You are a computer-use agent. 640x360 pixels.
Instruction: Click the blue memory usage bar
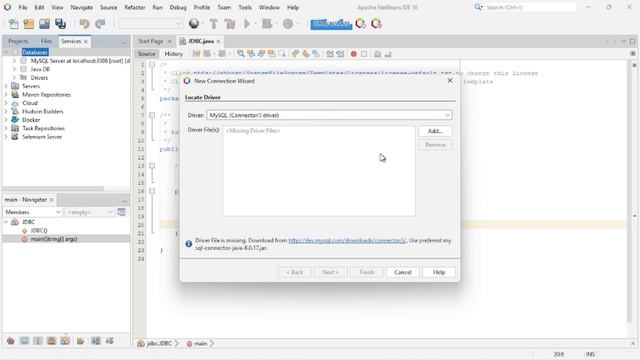(x=331, y=24)
